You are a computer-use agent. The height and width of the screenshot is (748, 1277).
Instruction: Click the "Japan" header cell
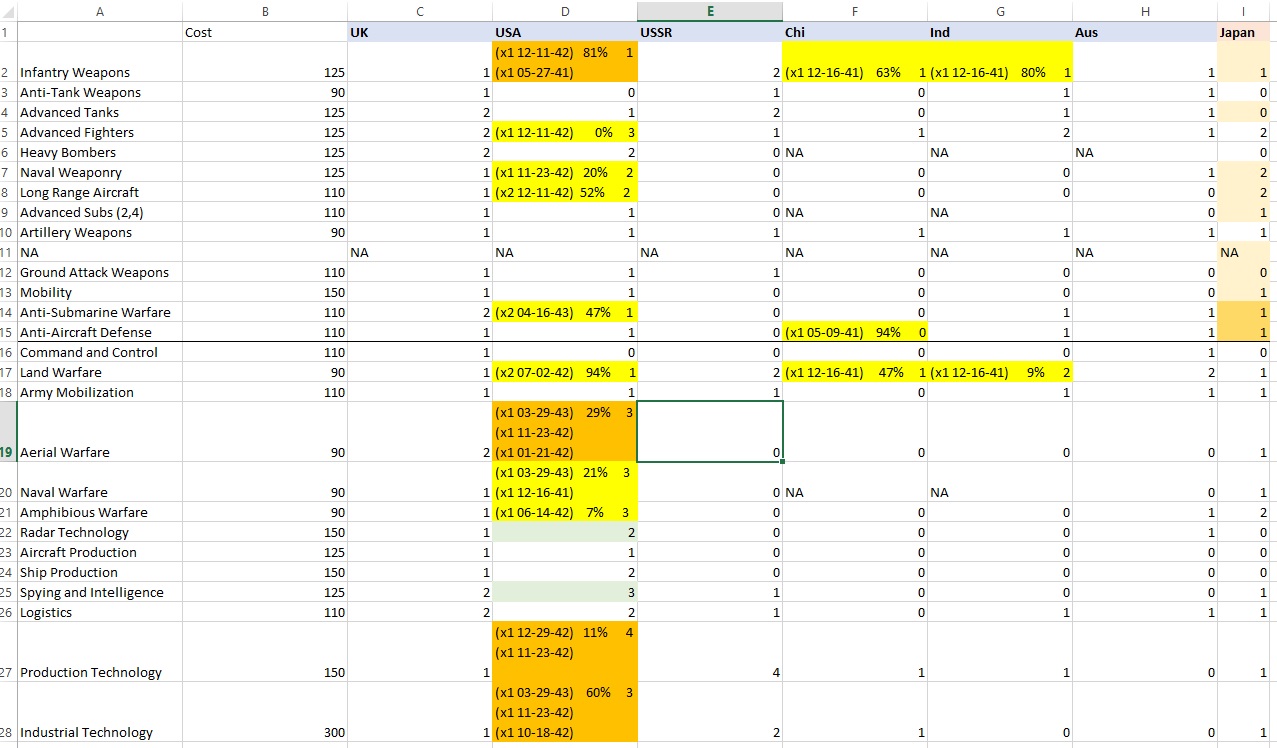[x=1243, y=32]
